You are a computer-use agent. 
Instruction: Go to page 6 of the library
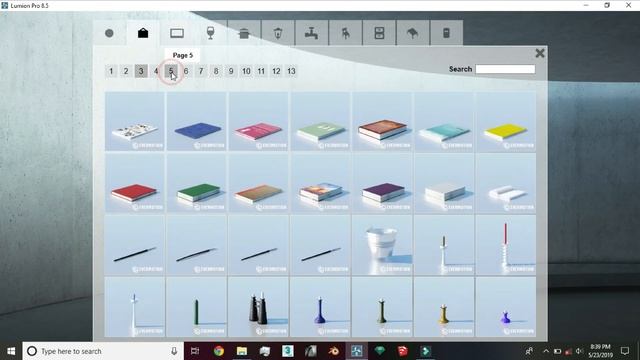186,71
